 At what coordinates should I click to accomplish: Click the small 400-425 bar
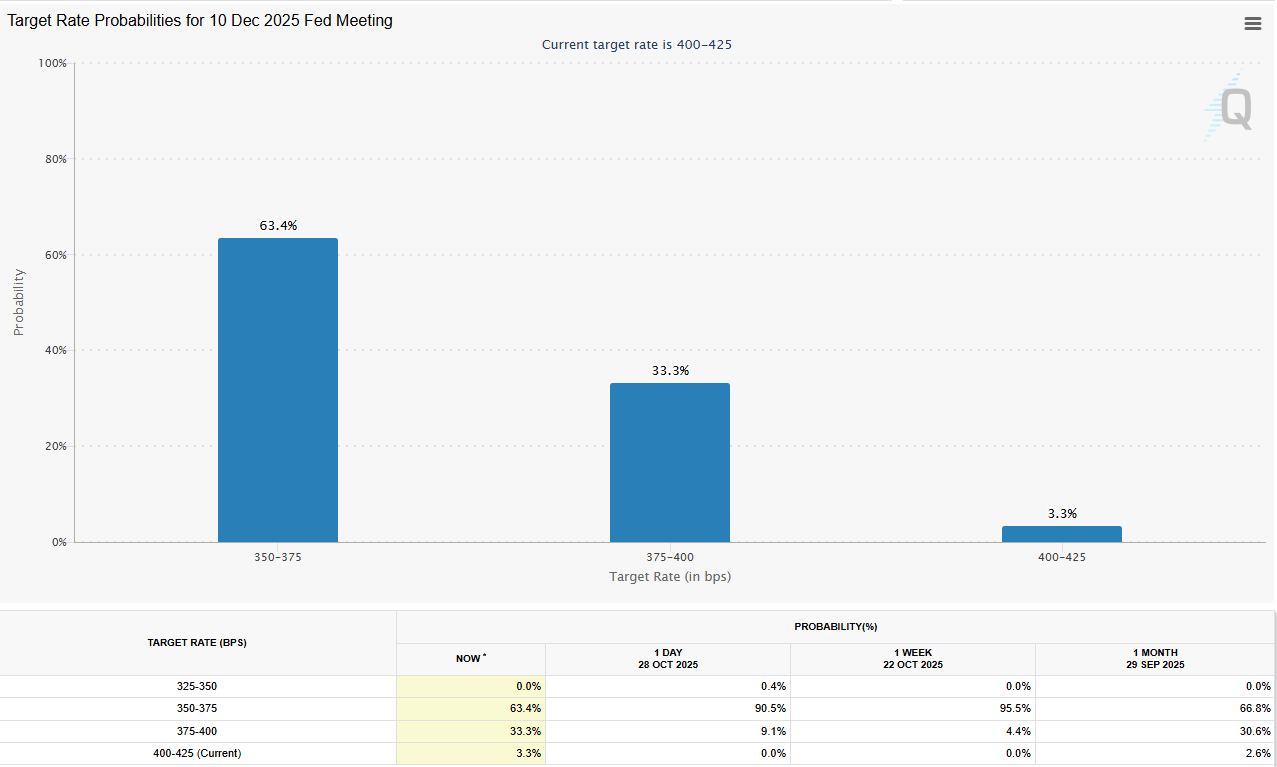[x=1061, y=534]
